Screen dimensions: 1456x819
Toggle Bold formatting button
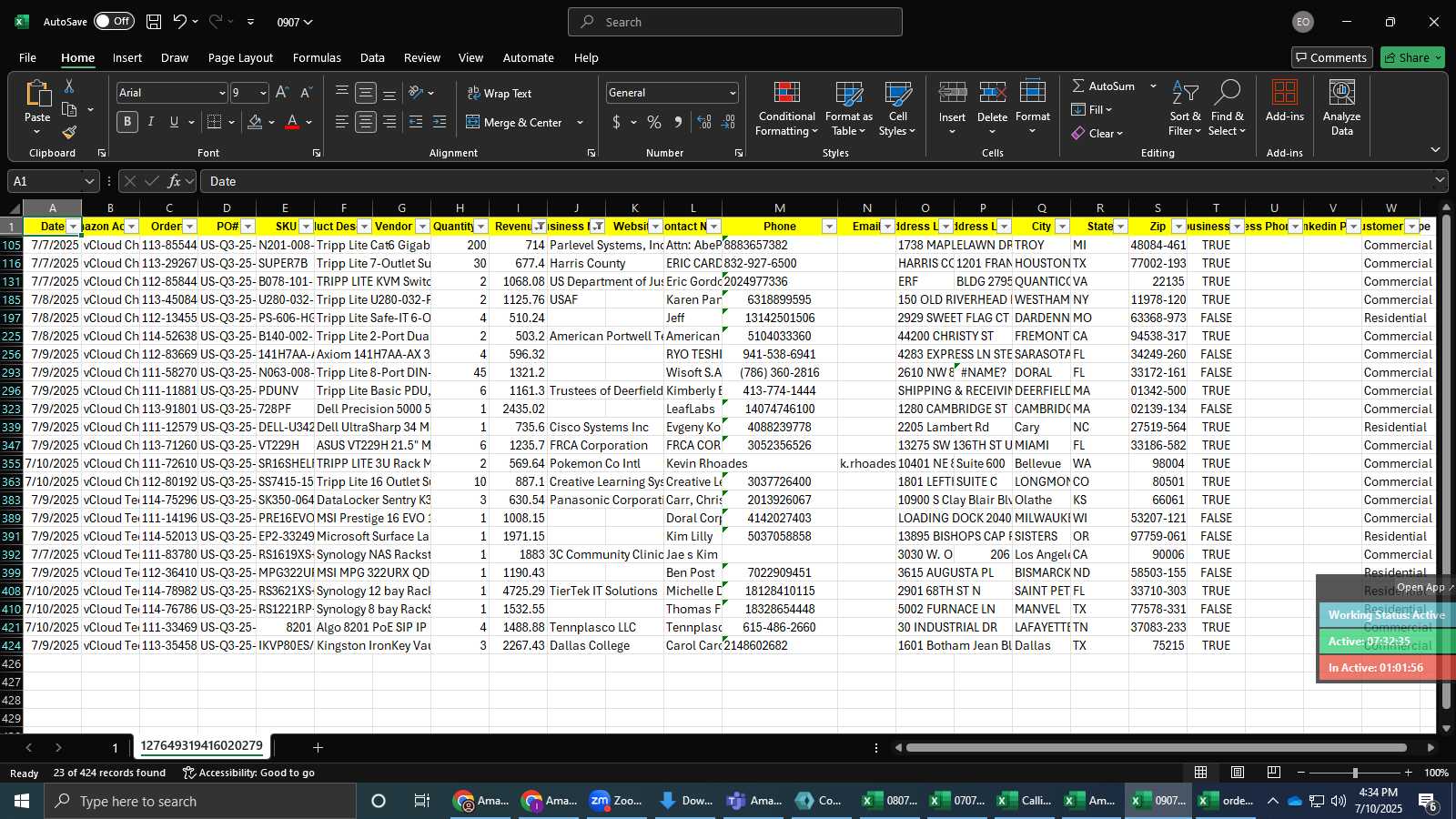point(127,122)
